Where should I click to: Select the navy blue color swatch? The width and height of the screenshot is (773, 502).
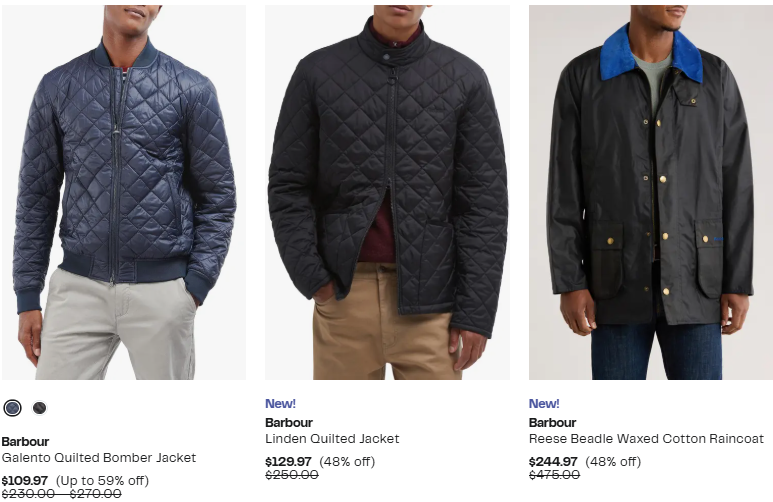pyautogui.click(x=12, y=408)
